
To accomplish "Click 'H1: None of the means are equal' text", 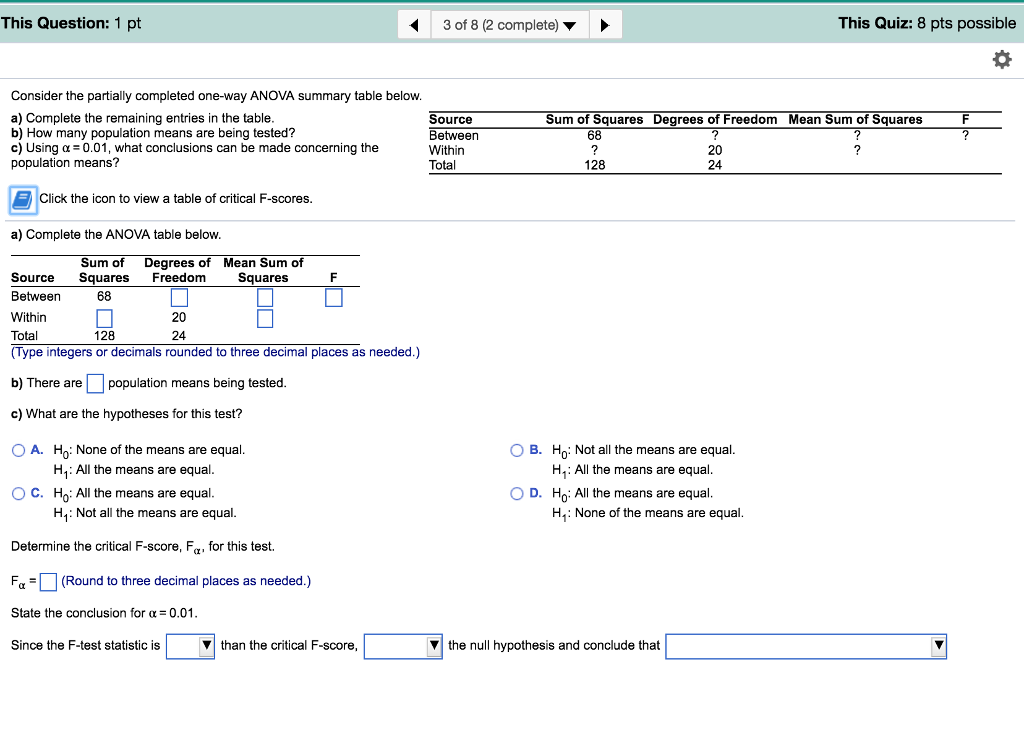I will 648,514.
